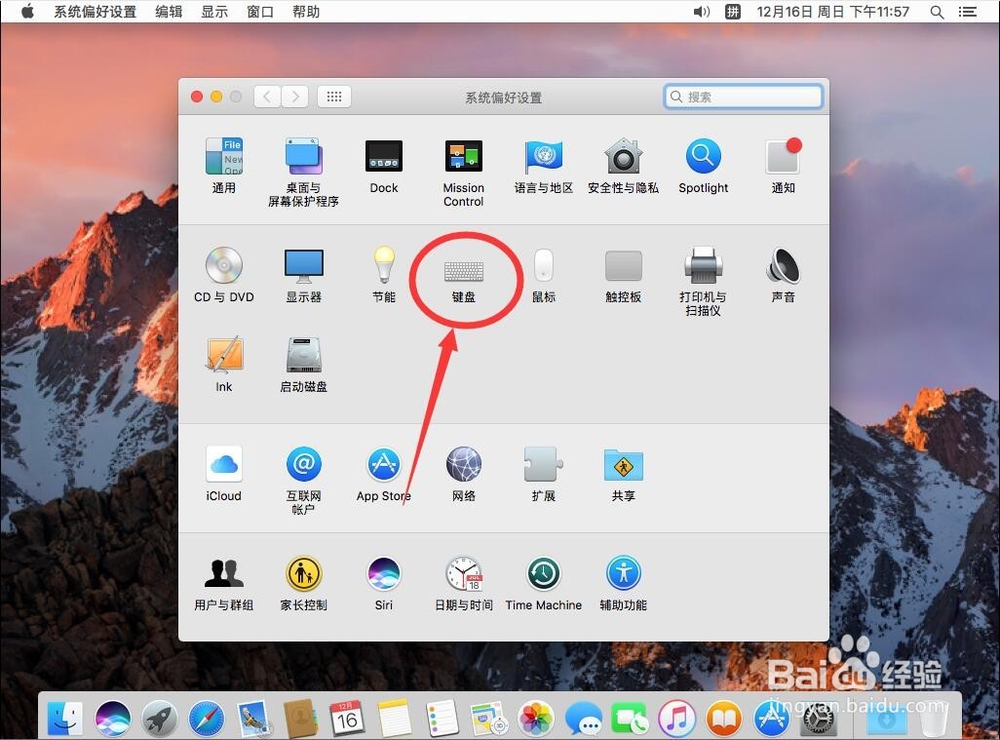This screenshot has width=1000, height=740.
Task: Open Calendar from the Dock
Action: 347,718
